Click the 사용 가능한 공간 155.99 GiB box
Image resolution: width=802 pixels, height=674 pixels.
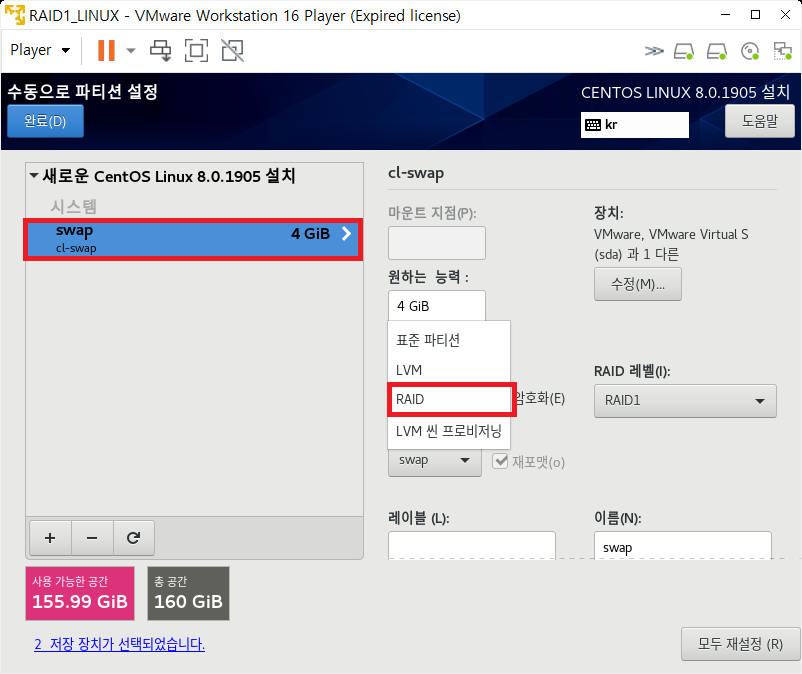point(80,593)
